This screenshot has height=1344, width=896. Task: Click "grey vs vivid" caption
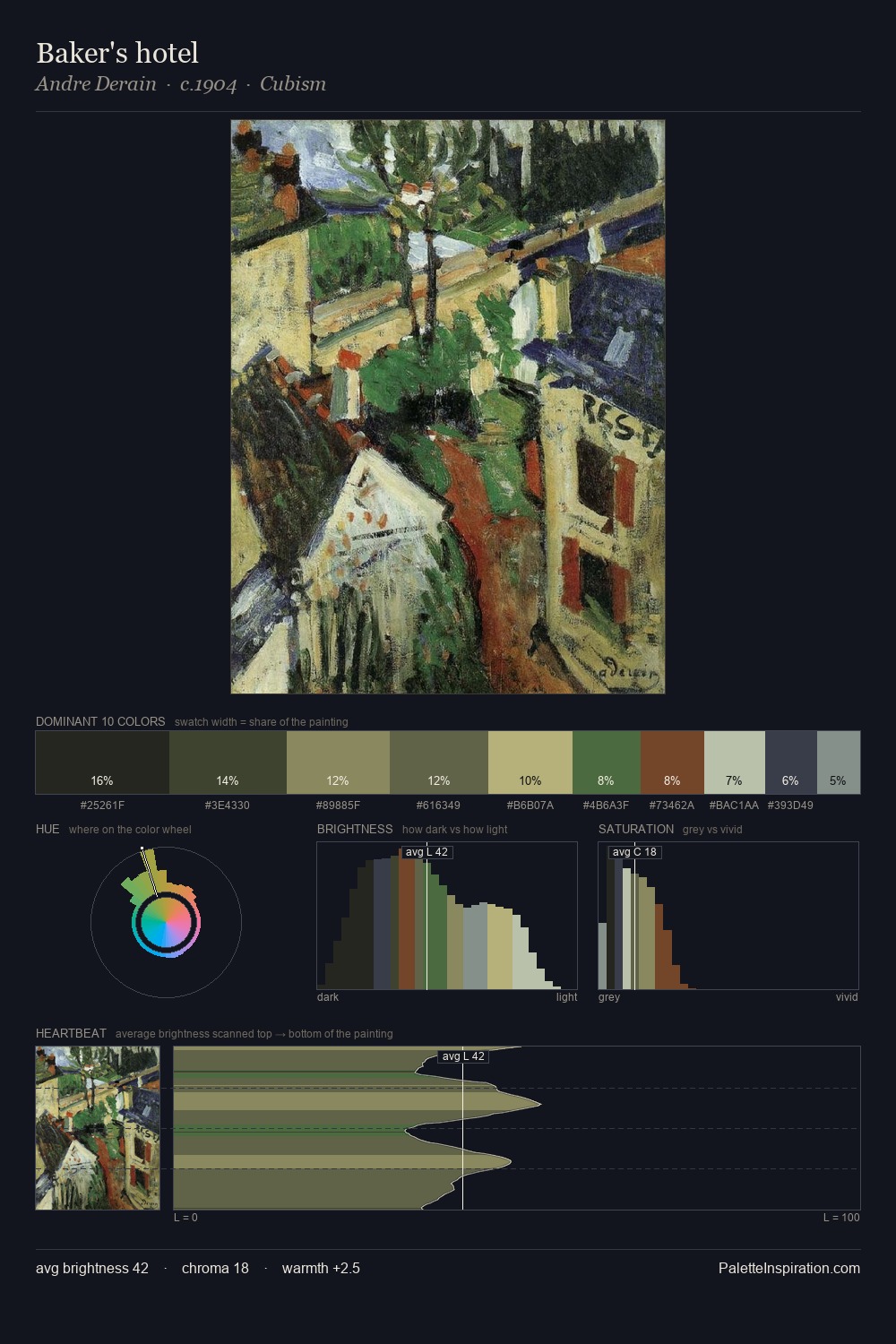[x=712, y=830]
